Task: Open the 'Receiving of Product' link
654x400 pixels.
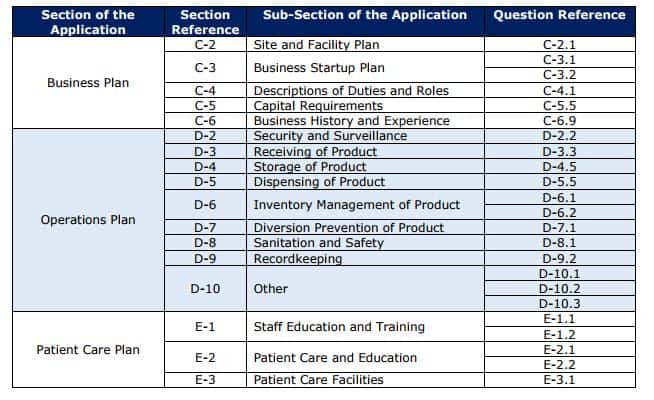Action: click(315, 152)
